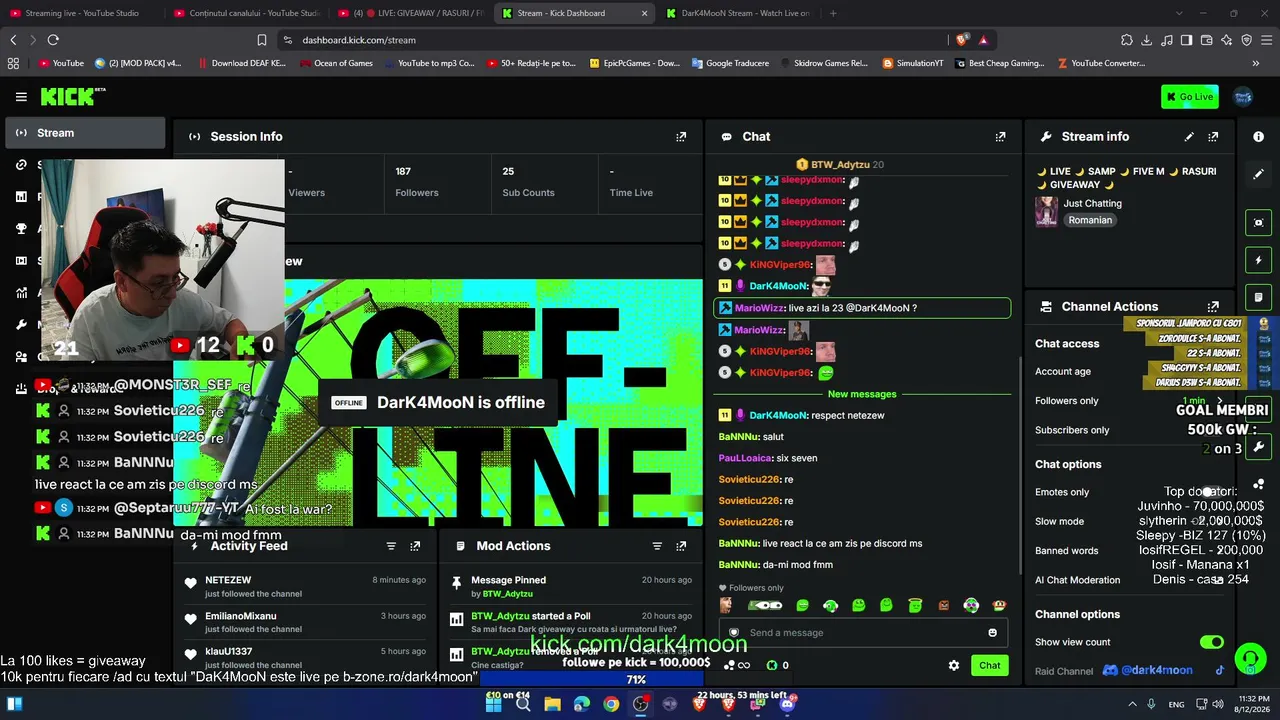Click the Account age option

tap(1063, 371)
